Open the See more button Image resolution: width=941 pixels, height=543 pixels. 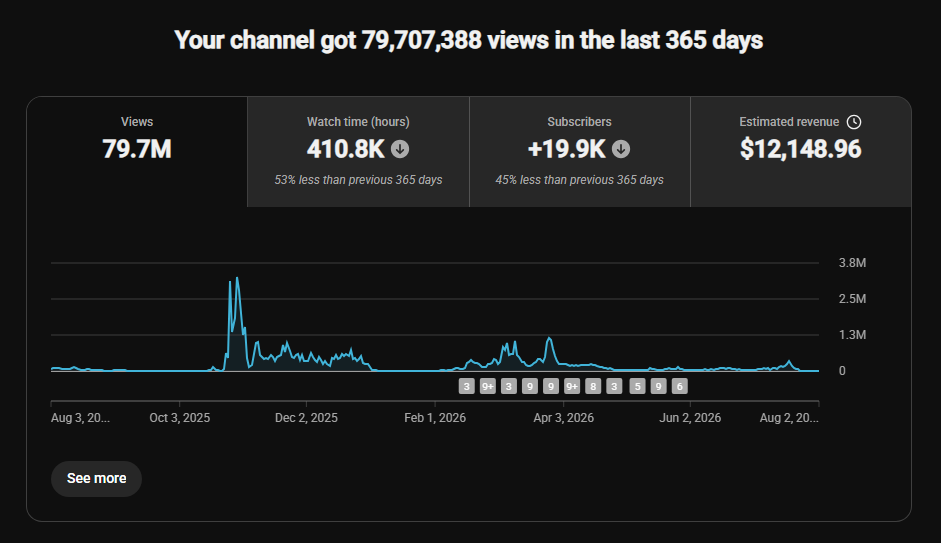[x=96, y=478]
